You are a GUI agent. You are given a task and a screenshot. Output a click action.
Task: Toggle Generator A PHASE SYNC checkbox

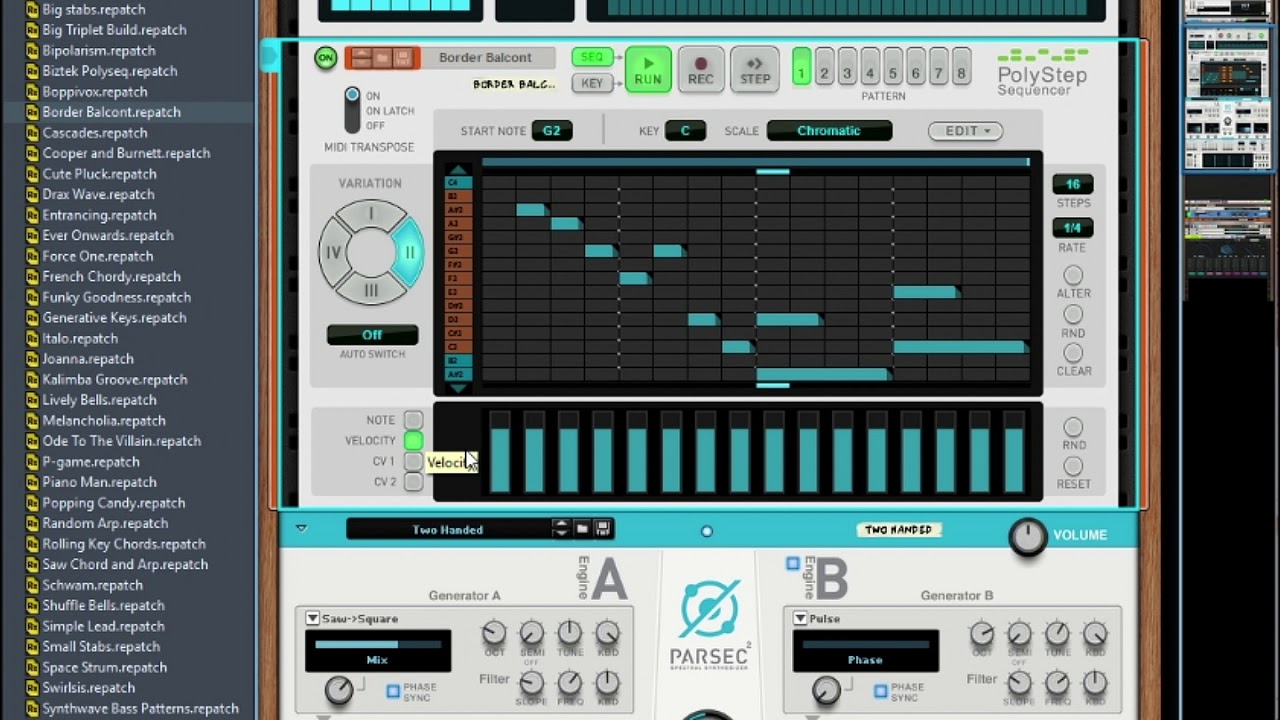tap(393, 691)
